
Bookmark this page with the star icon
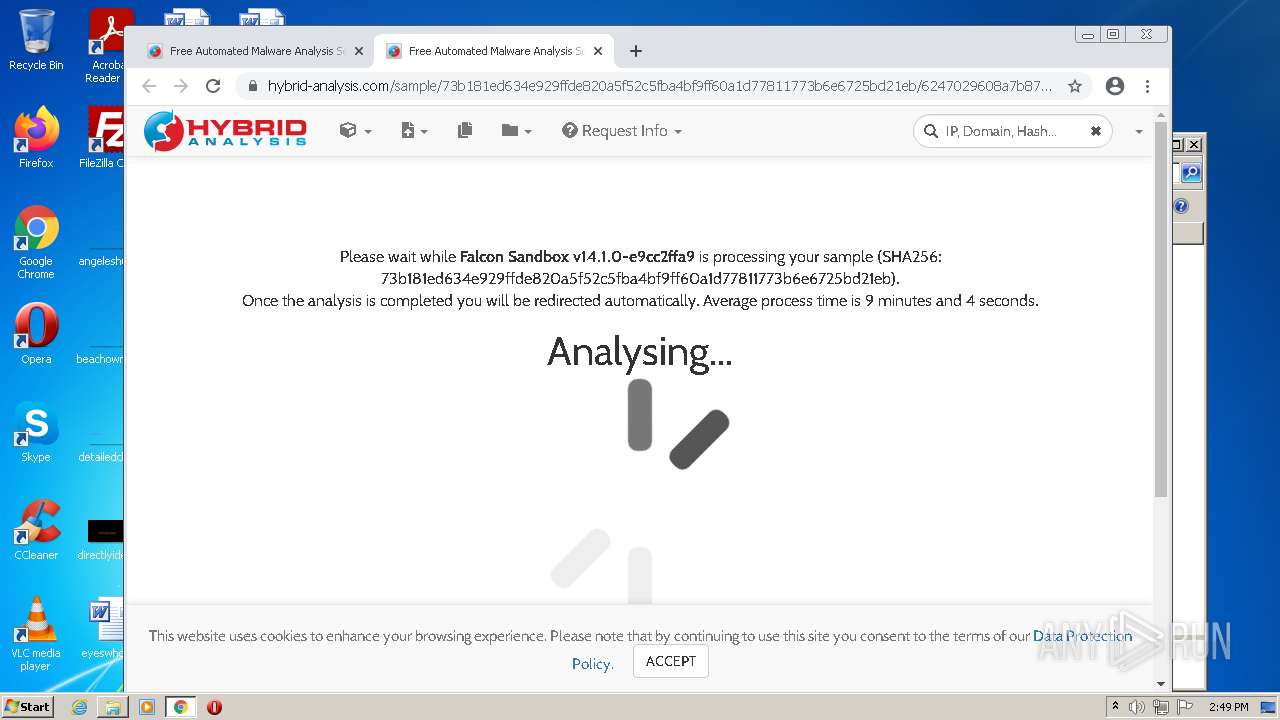pyautogui.click(x=1075, y=86)
